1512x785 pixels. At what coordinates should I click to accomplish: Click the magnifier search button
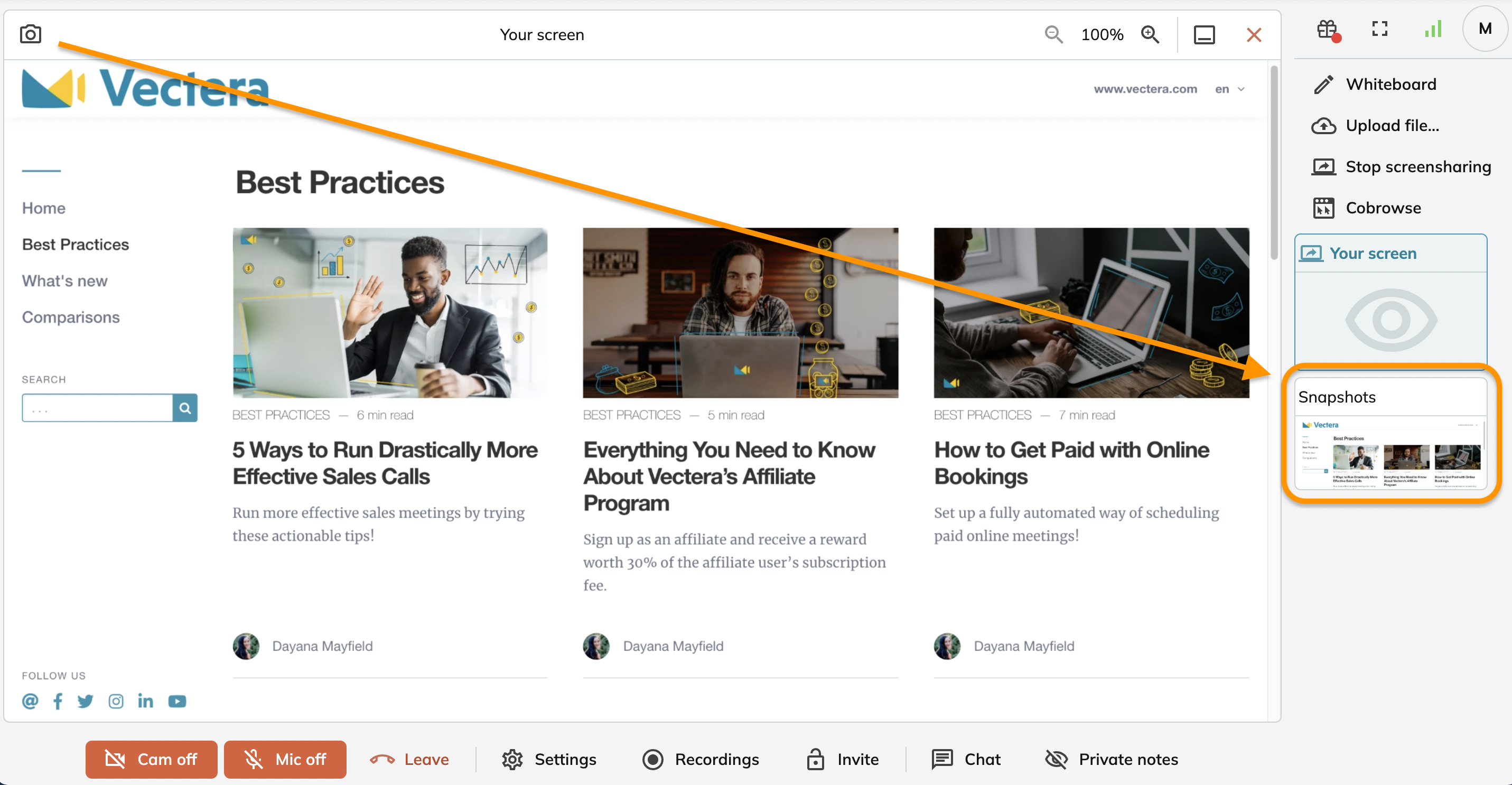point(185,408)
